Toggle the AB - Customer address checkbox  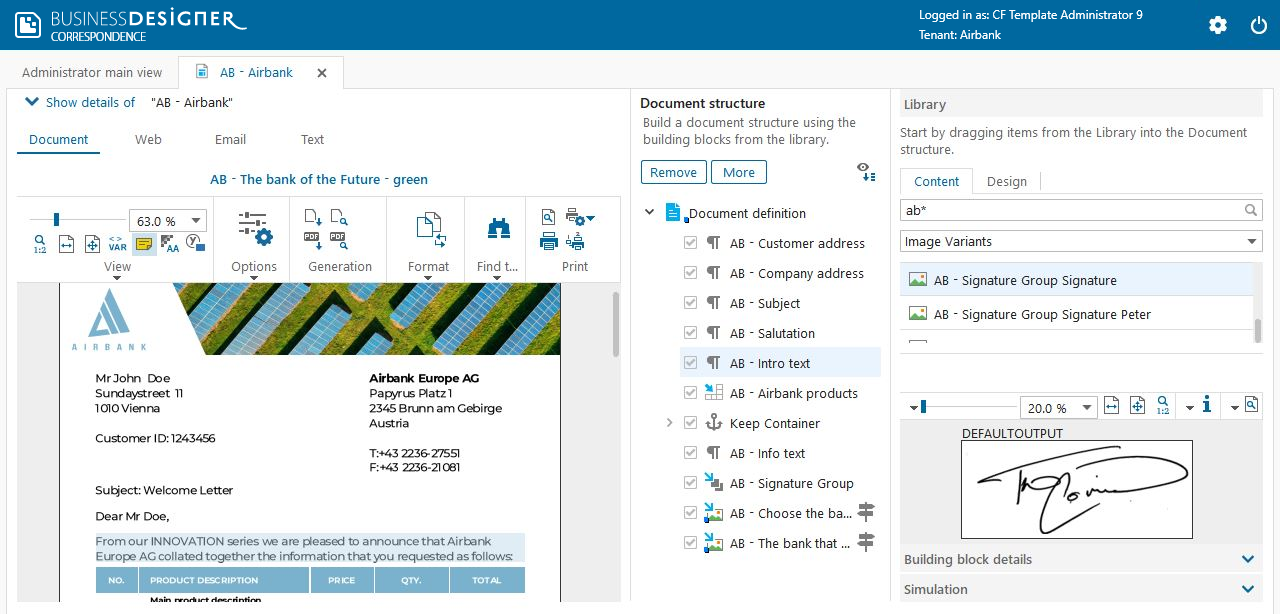click(x=690, y=243)
